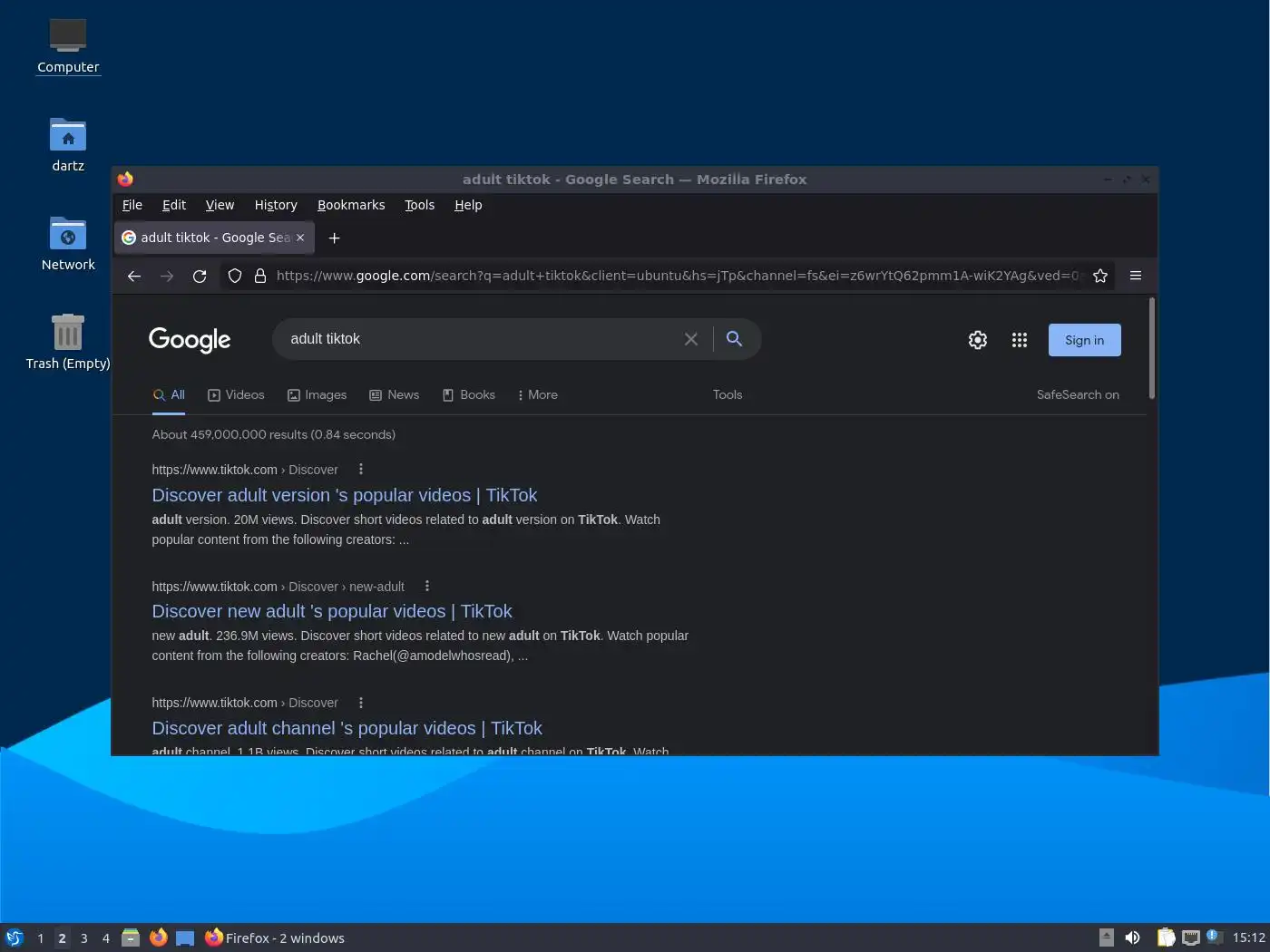Switch to workspace 1

tap(41, 938)
